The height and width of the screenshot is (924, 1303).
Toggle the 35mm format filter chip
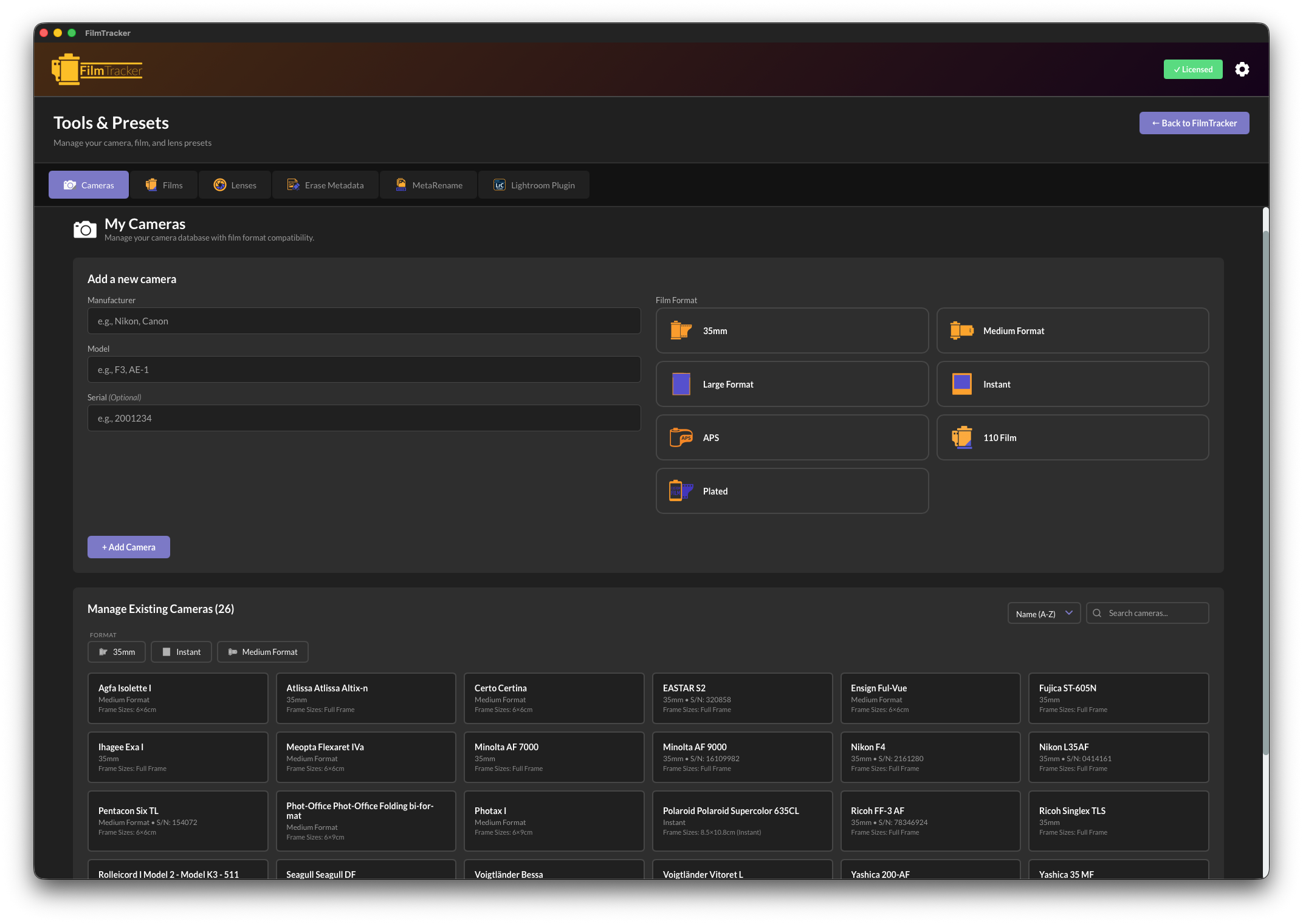click(117, 652)
